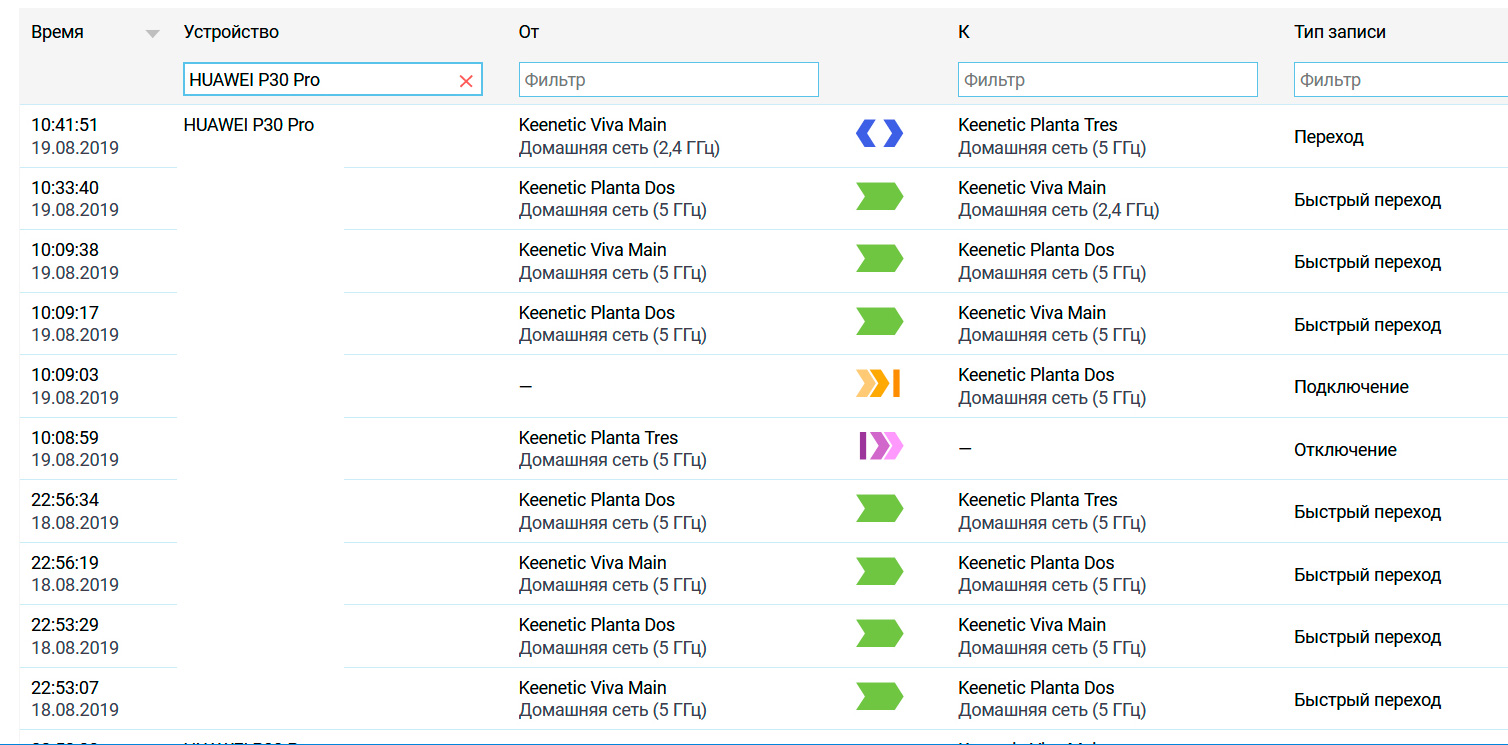Click the blue transition arrows icon at 10:41:51

click(x=879, y=134)
